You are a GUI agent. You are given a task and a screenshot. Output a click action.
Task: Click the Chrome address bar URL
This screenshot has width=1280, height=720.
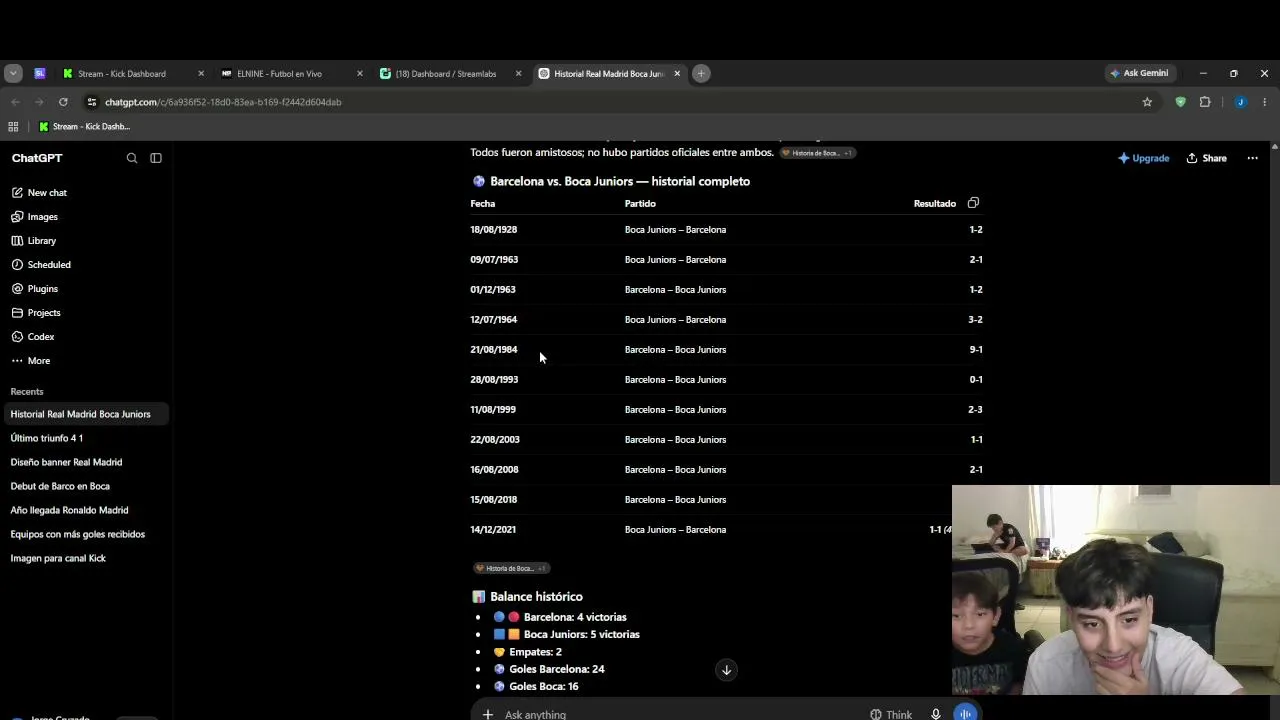point(223,102)
